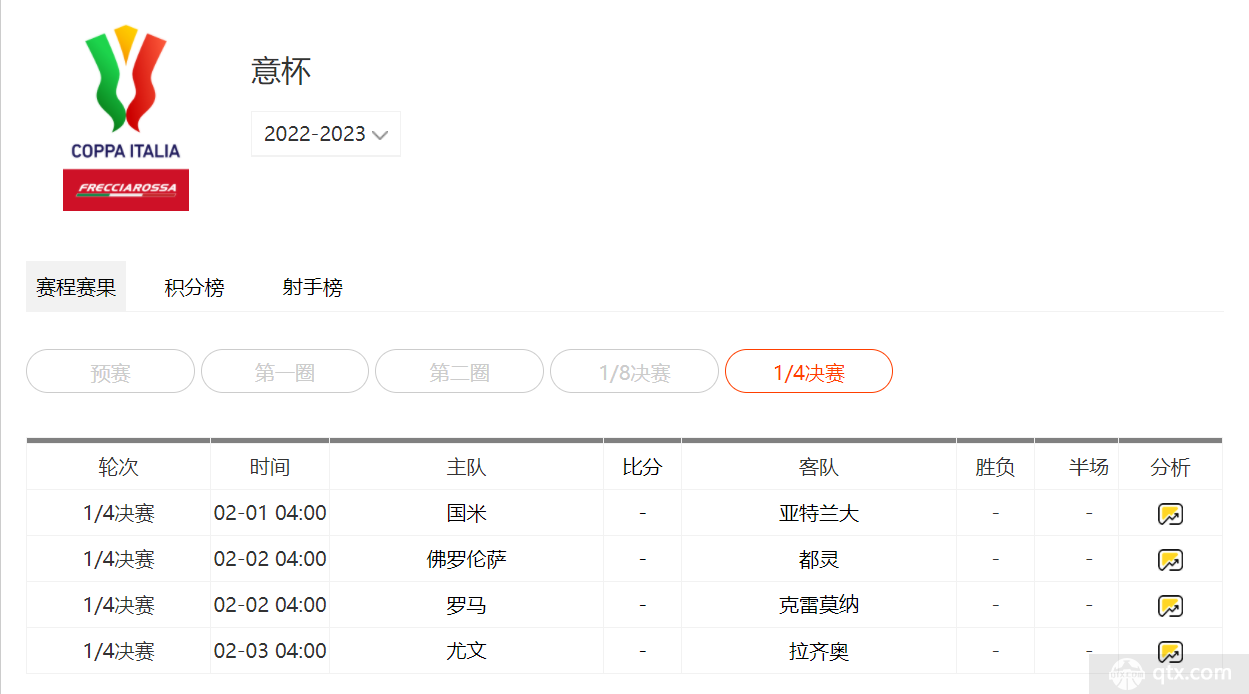Click home team 罗马
1249x694 pixels.
pos(467,606)
